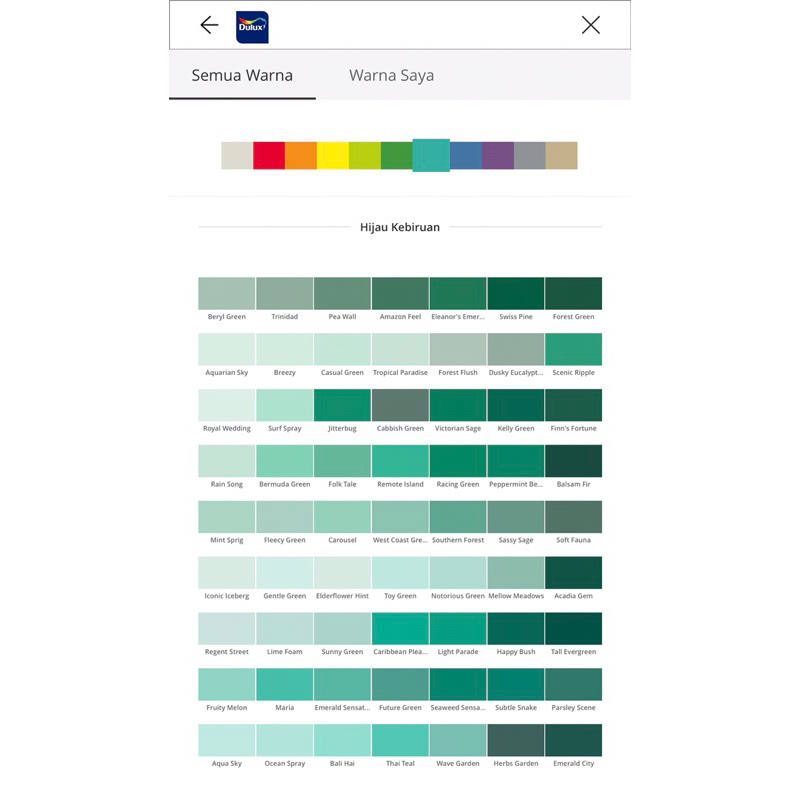Select the Emerald City swatch
800x800 pixels.
click(x=574, y=741)
